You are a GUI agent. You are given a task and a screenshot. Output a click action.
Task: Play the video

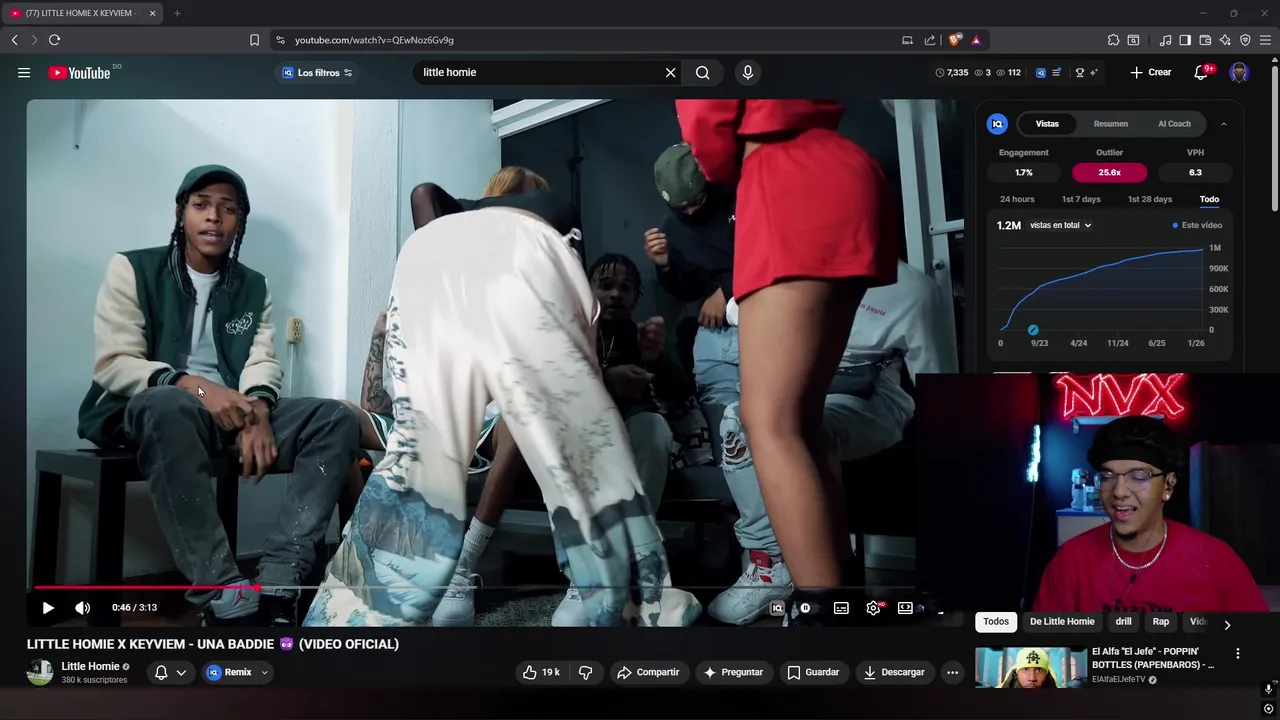[48, 607]
